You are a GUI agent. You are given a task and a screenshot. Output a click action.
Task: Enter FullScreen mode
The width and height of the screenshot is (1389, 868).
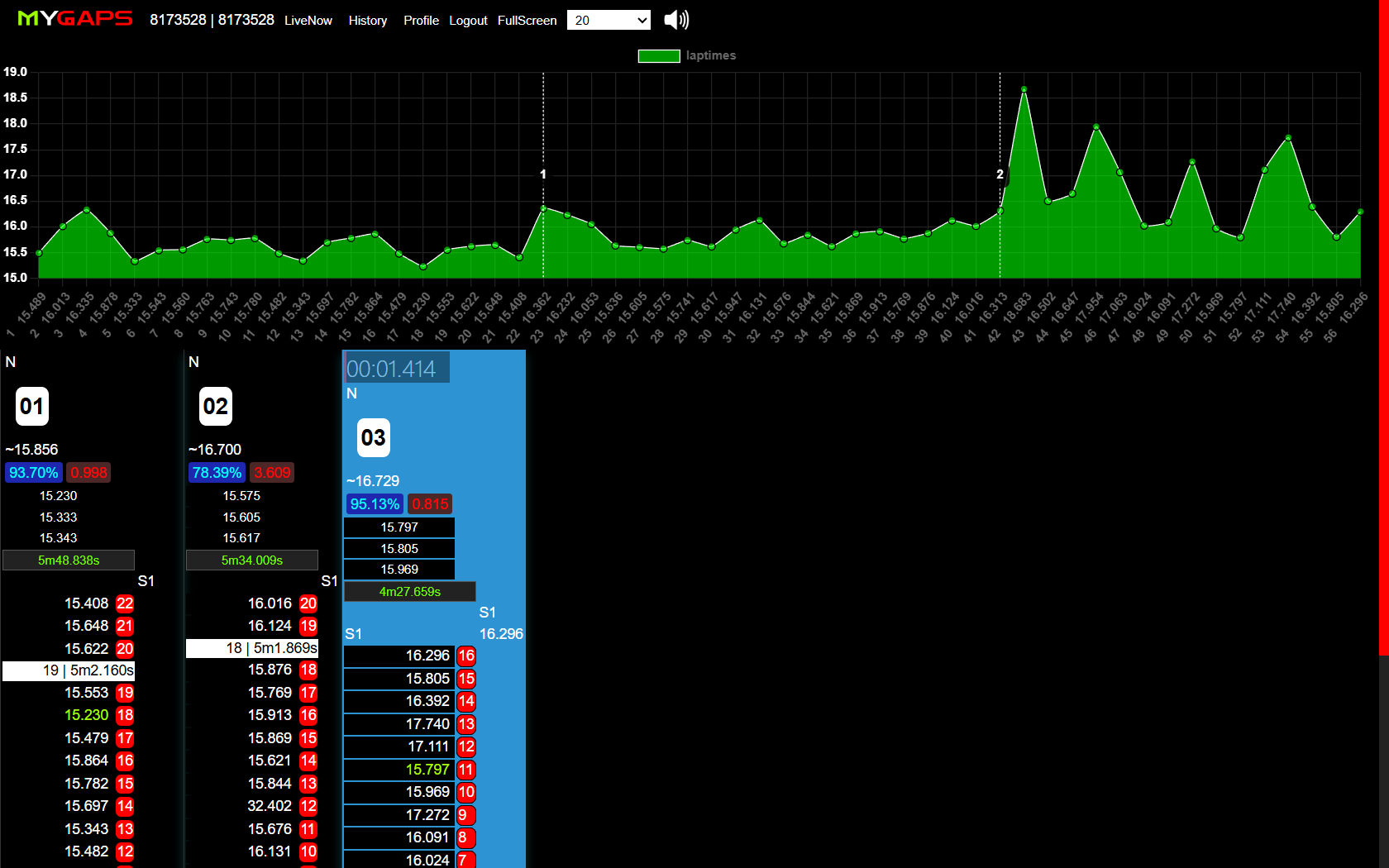527,21
